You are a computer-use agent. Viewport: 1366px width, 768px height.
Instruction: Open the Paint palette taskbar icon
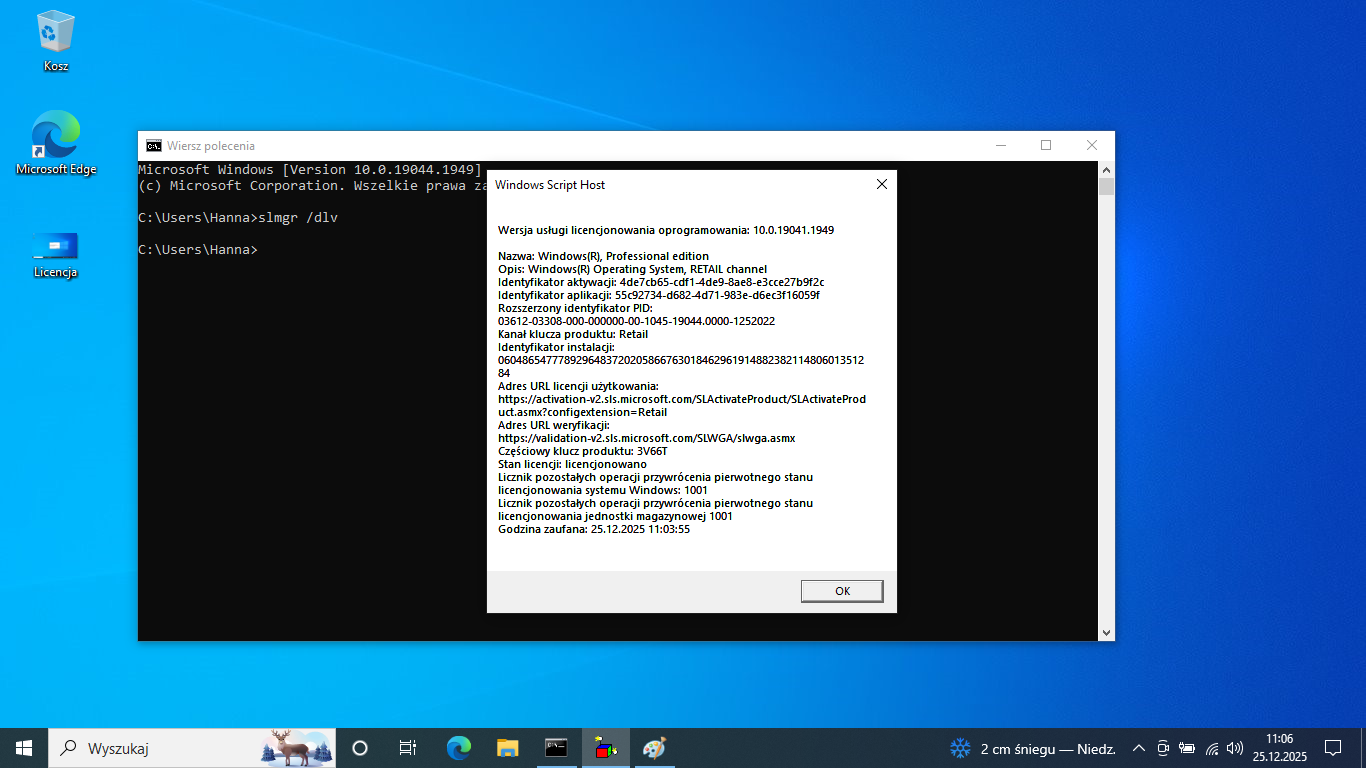point(654,748)
